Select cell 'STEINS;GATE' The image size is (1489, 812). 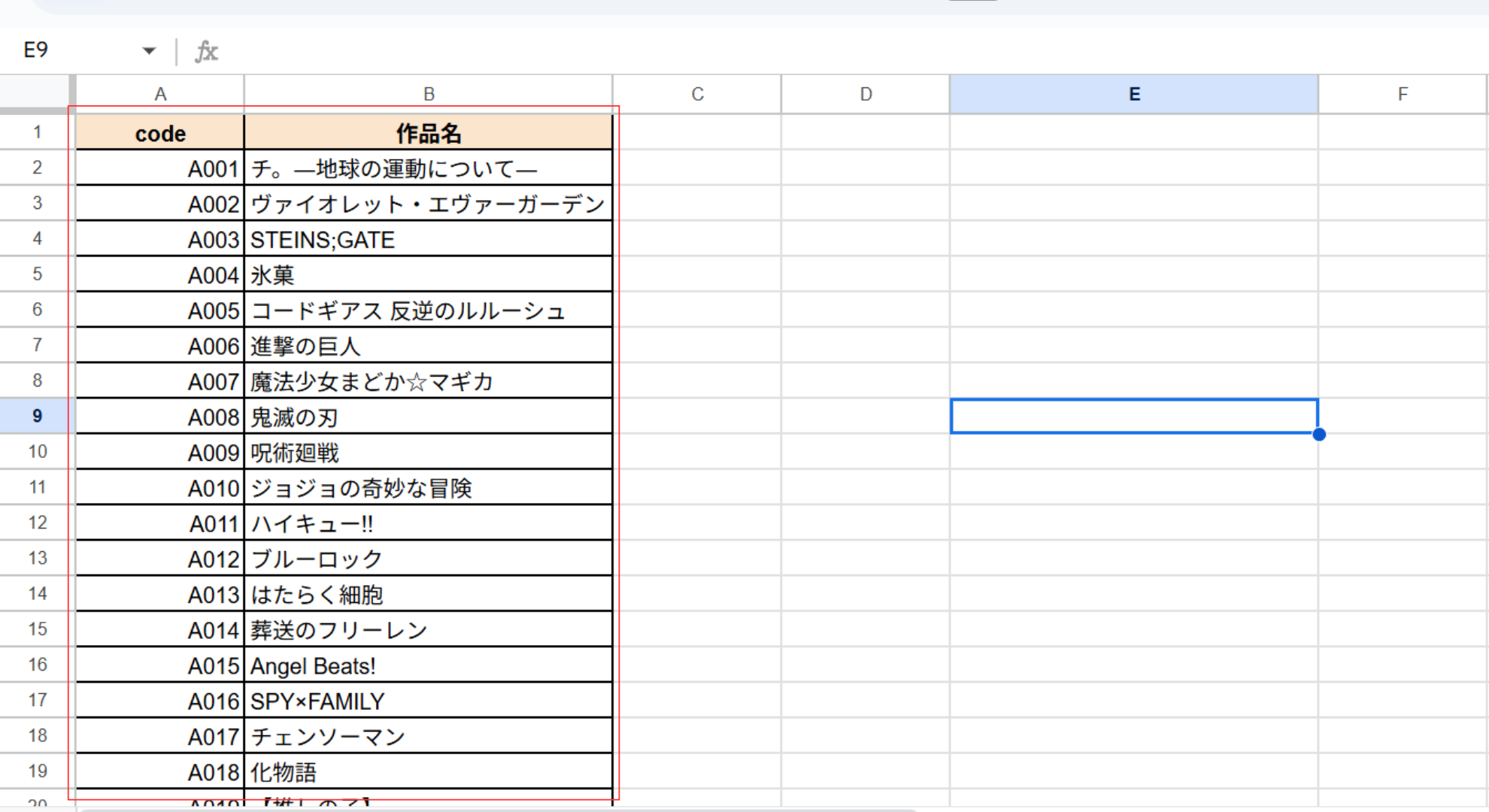[x=429, y=238]
